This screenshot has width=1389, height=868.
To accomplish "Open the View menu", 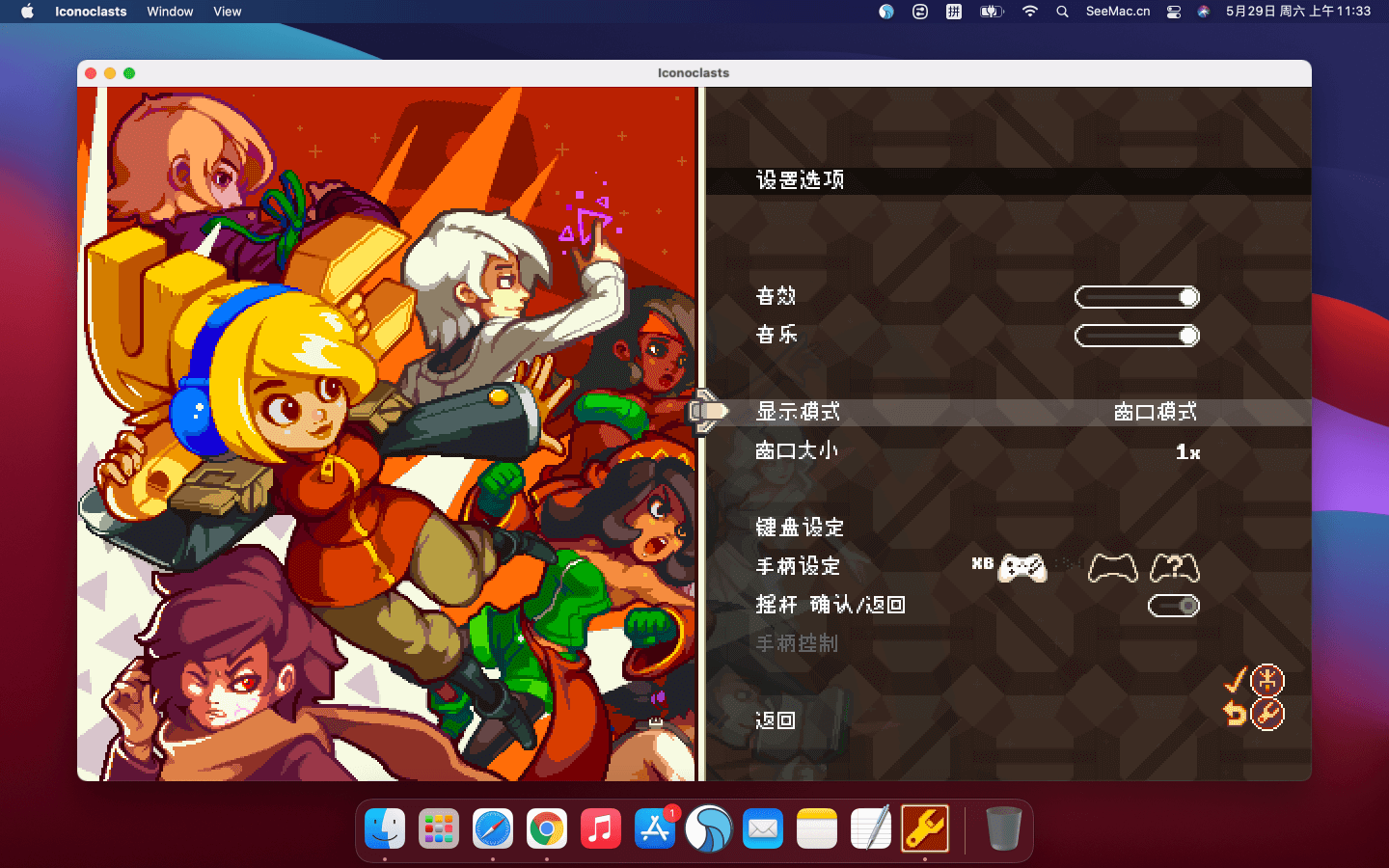I will (228, 12).
